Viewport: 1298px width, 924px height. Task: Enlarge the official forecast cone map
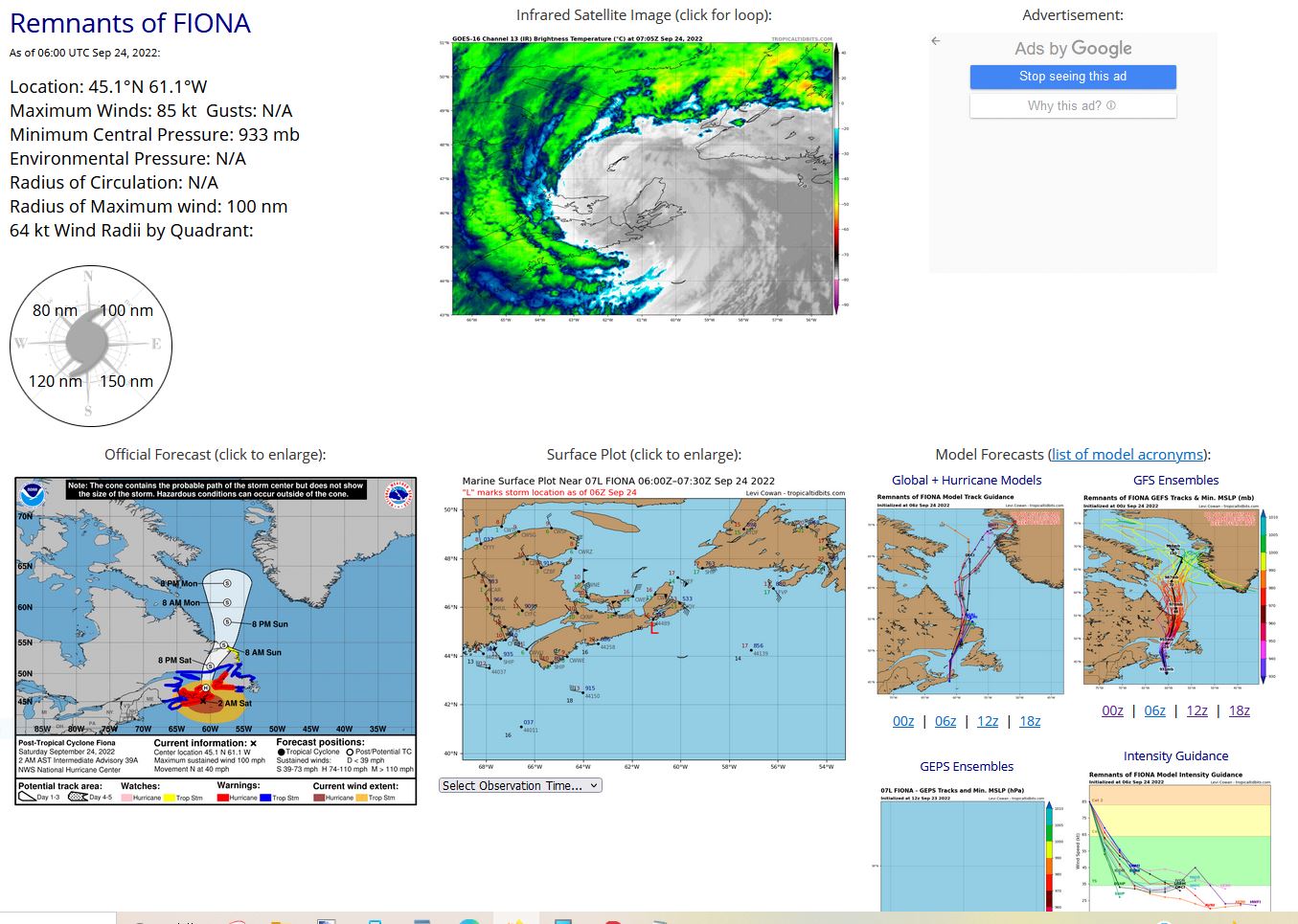[216, 642]
